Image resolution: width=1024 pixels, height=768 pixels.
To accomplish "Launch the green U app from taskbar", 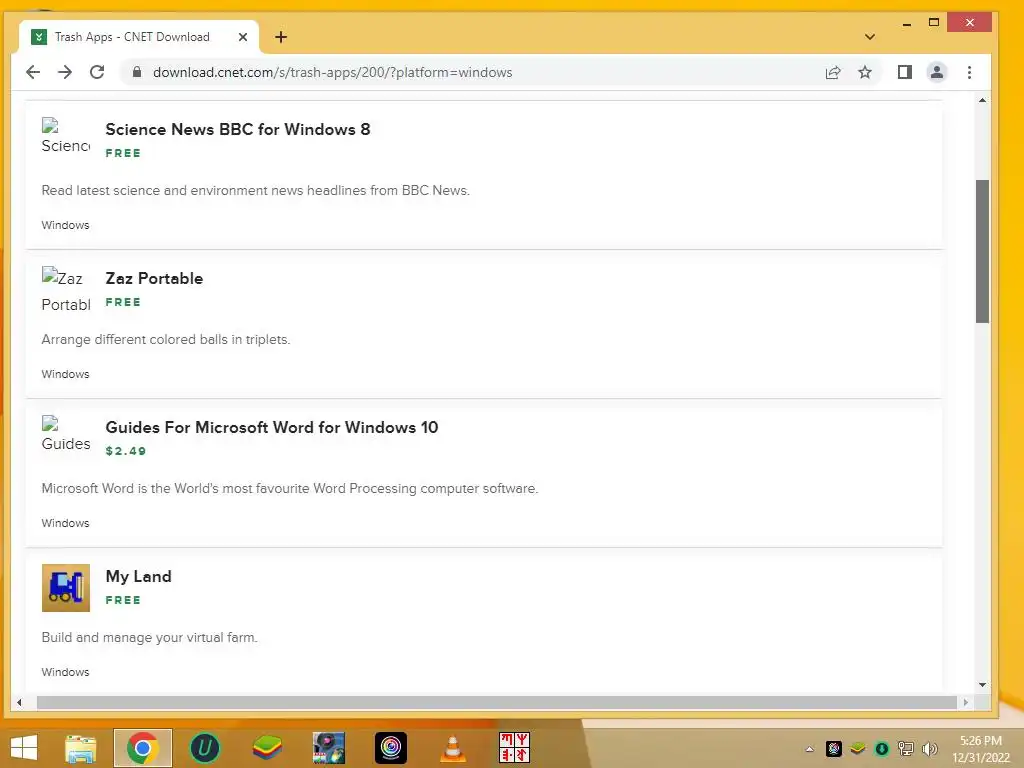I will click(204, 748).
